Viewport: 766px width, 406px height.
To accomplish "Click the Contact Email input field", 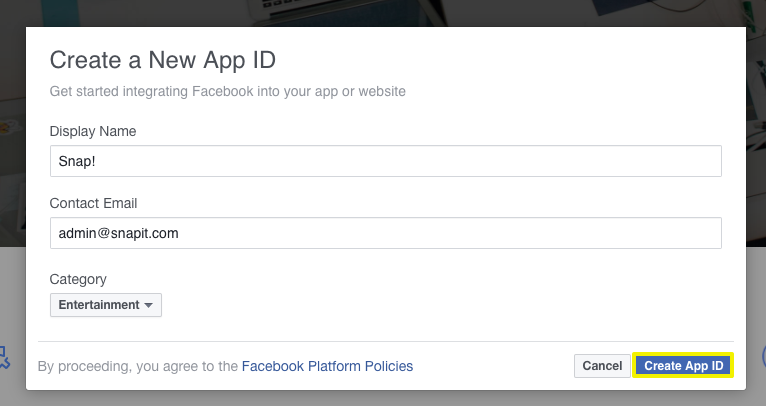I will click(385, 233).
